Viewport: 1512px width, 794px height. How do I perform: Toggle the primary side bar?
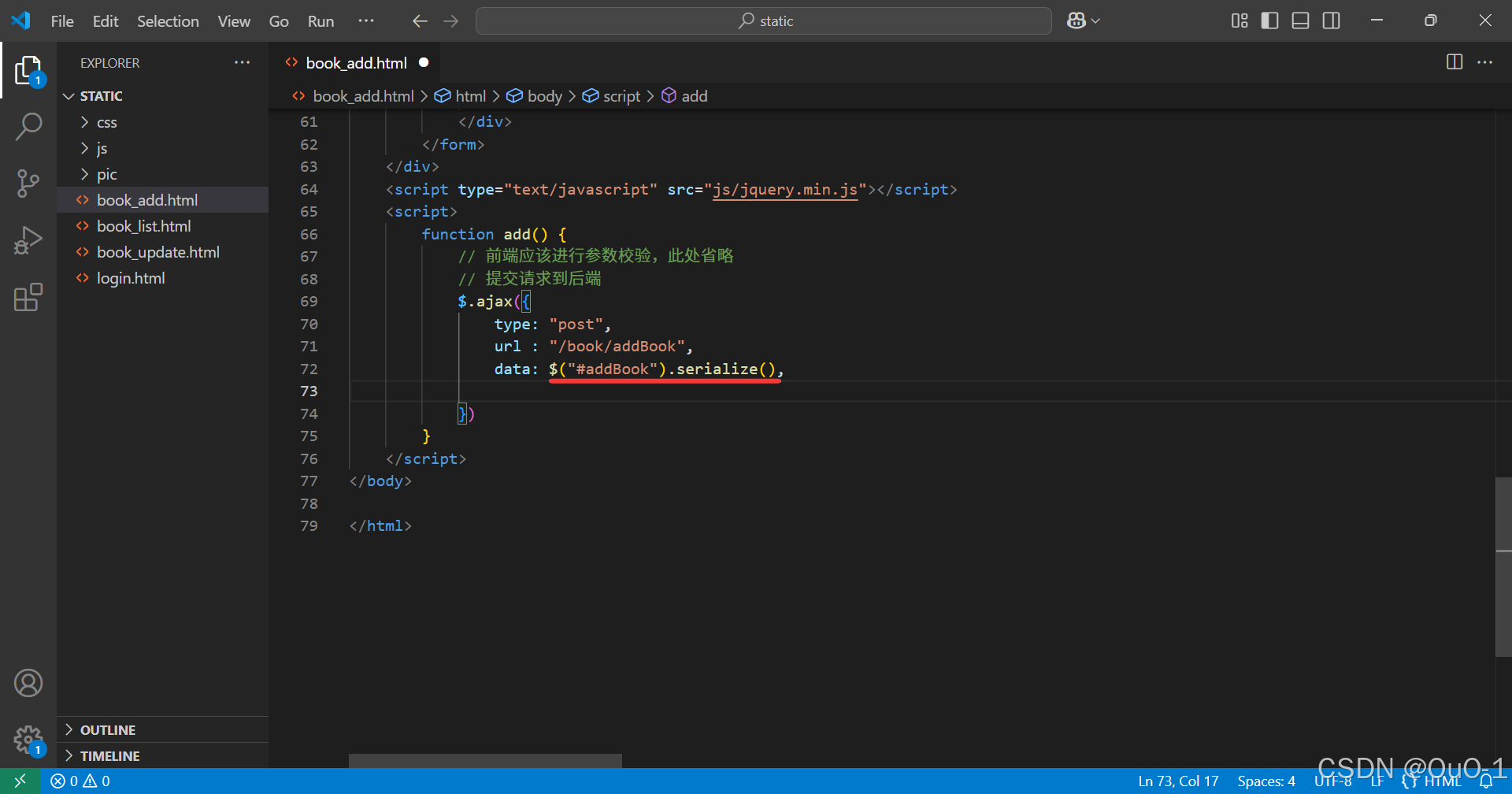(x=1269, y=20)
